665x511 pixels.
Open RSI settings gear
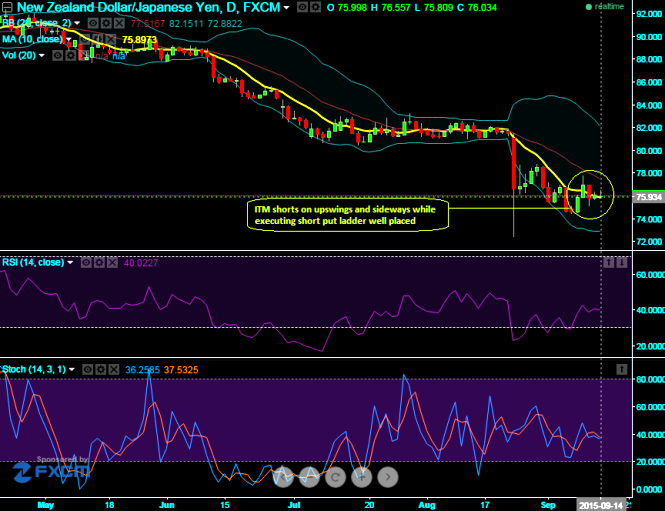pos(99,263)
